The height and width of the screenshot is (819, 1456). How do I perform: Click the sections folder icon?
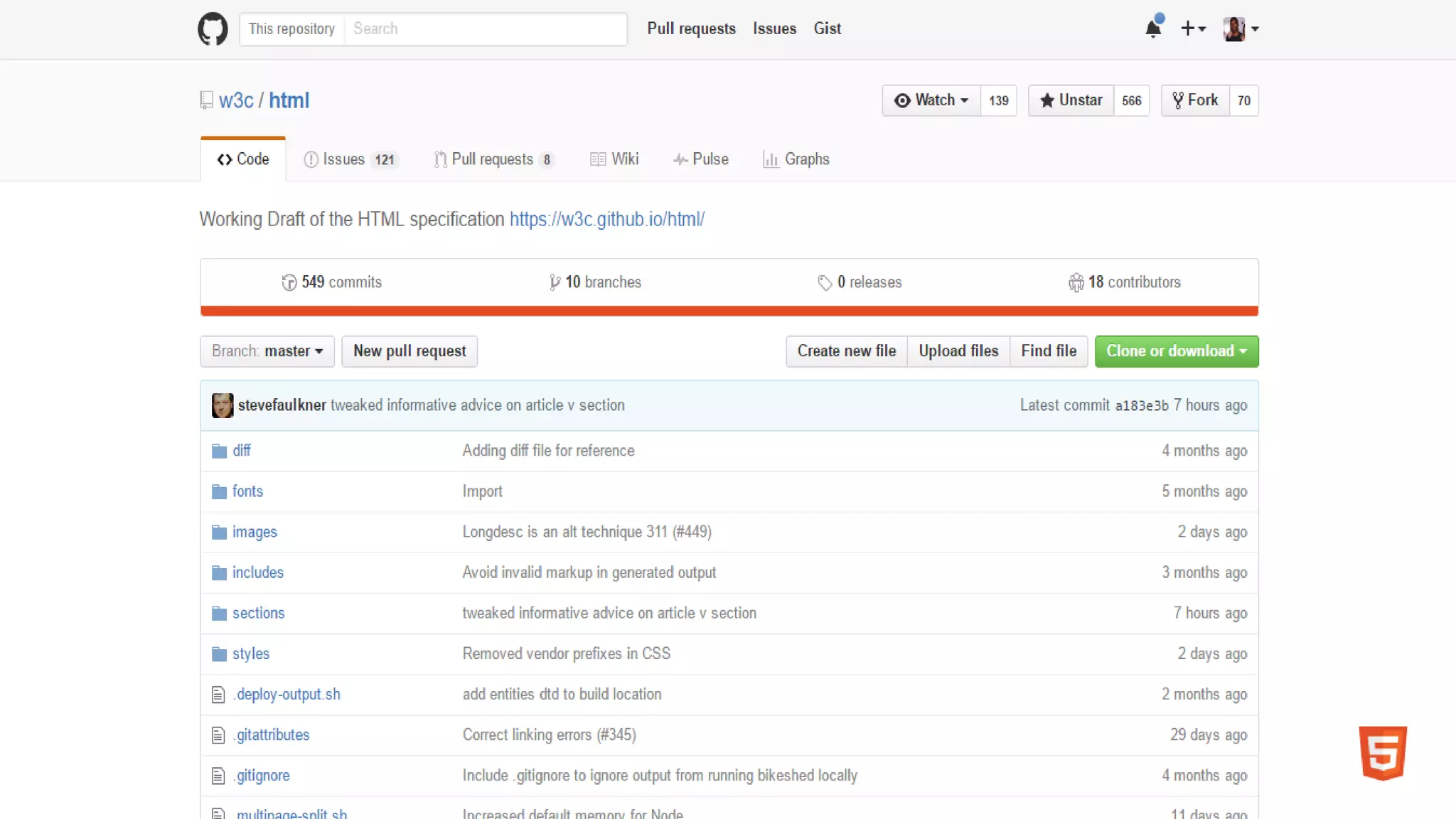pyautogui.click(x=219, y=614)
